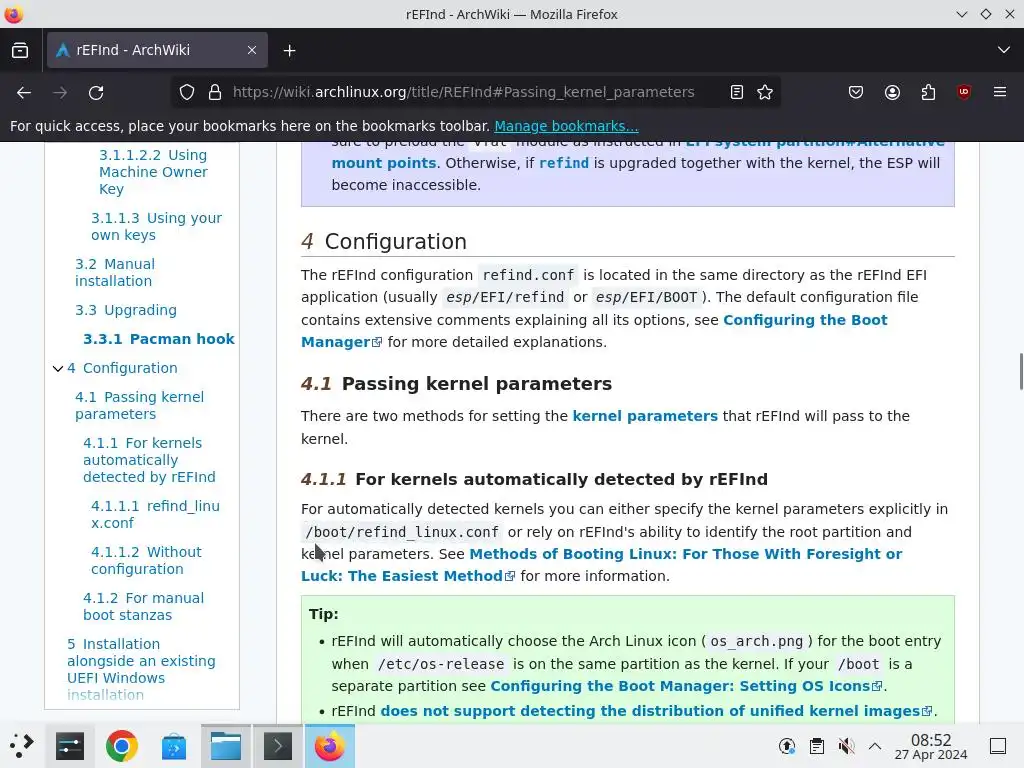Collapse the 4 Configuration section chevron
The height and width of the screenshot is (768, 1024).
[58, 368]
